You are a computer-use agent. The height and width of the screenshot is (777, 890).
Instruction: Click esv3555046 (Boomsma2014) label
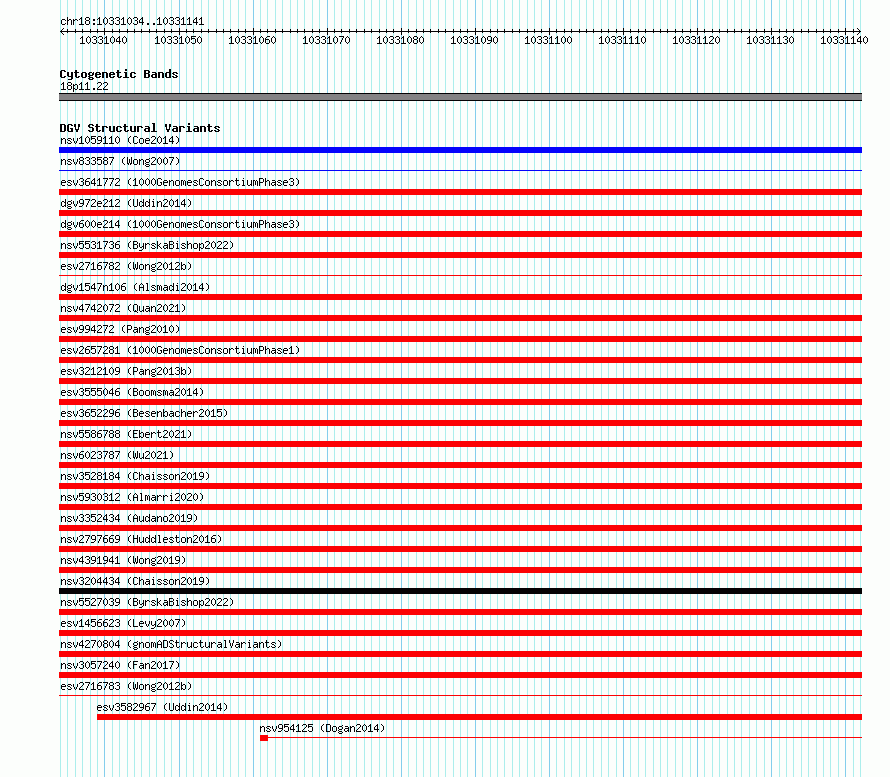pyautogui.click(x=132, y=392)
